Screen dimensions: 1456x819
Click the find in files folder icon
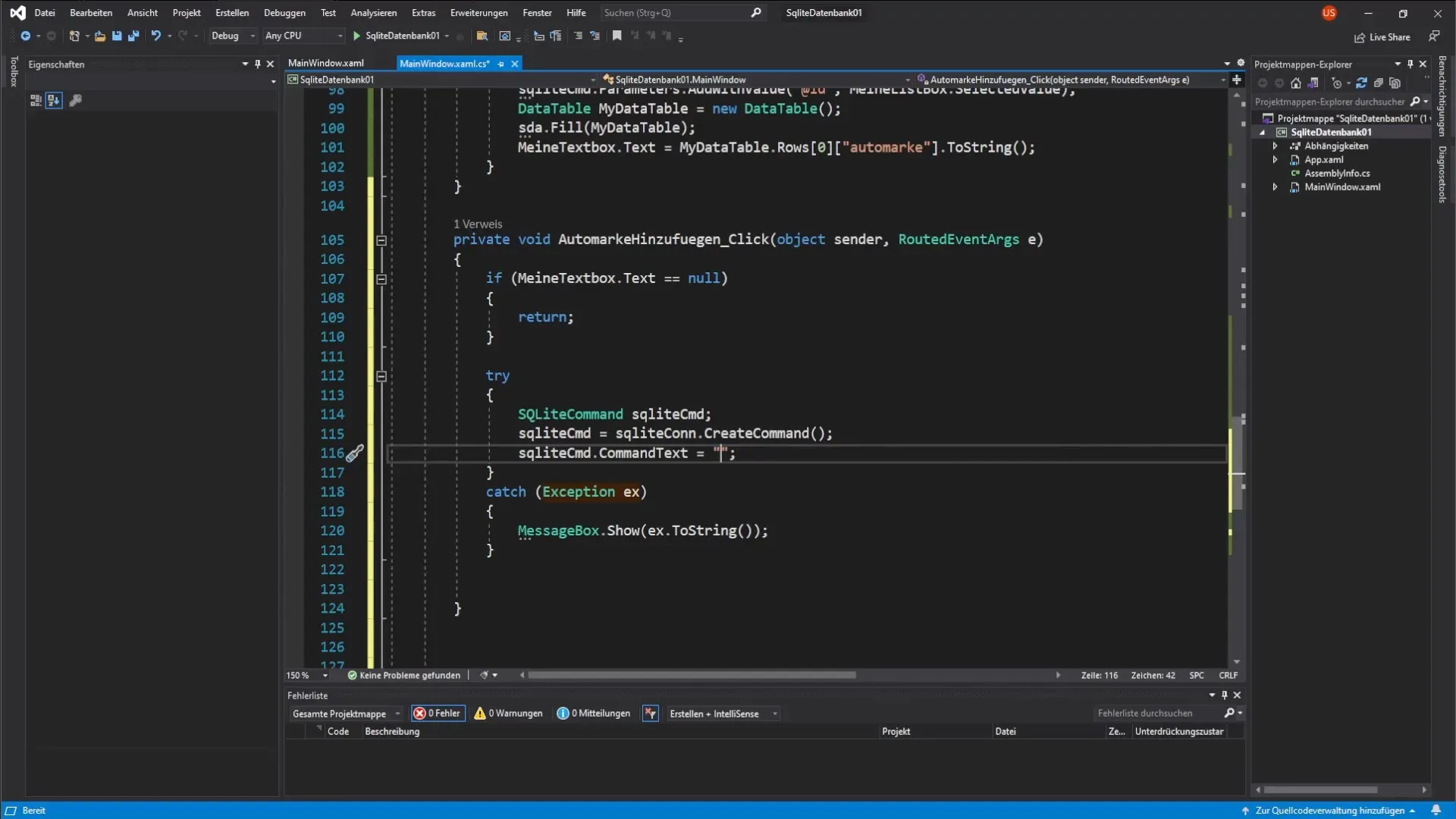482,36
